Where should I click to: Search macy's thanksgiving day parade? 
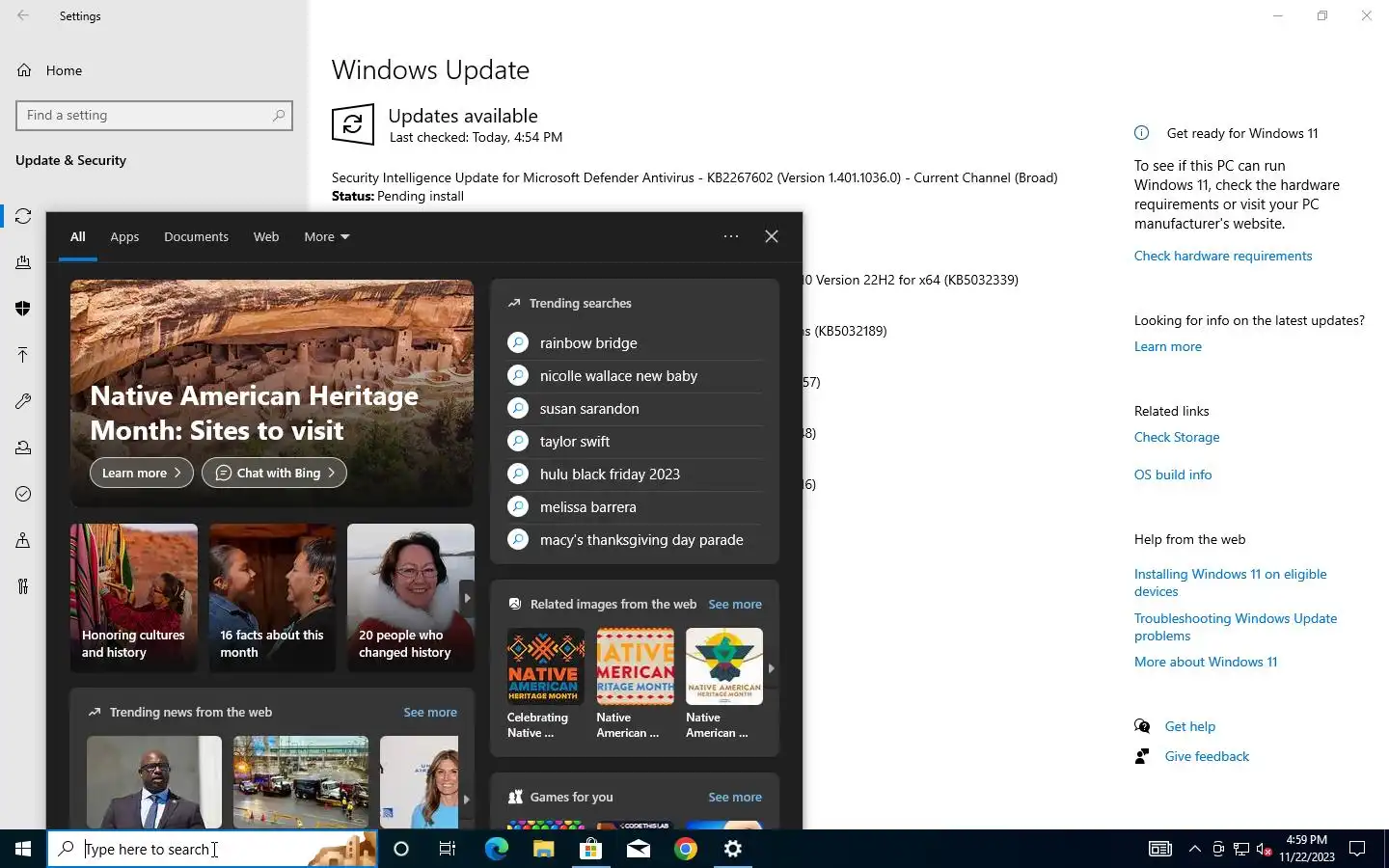point(635,539)
